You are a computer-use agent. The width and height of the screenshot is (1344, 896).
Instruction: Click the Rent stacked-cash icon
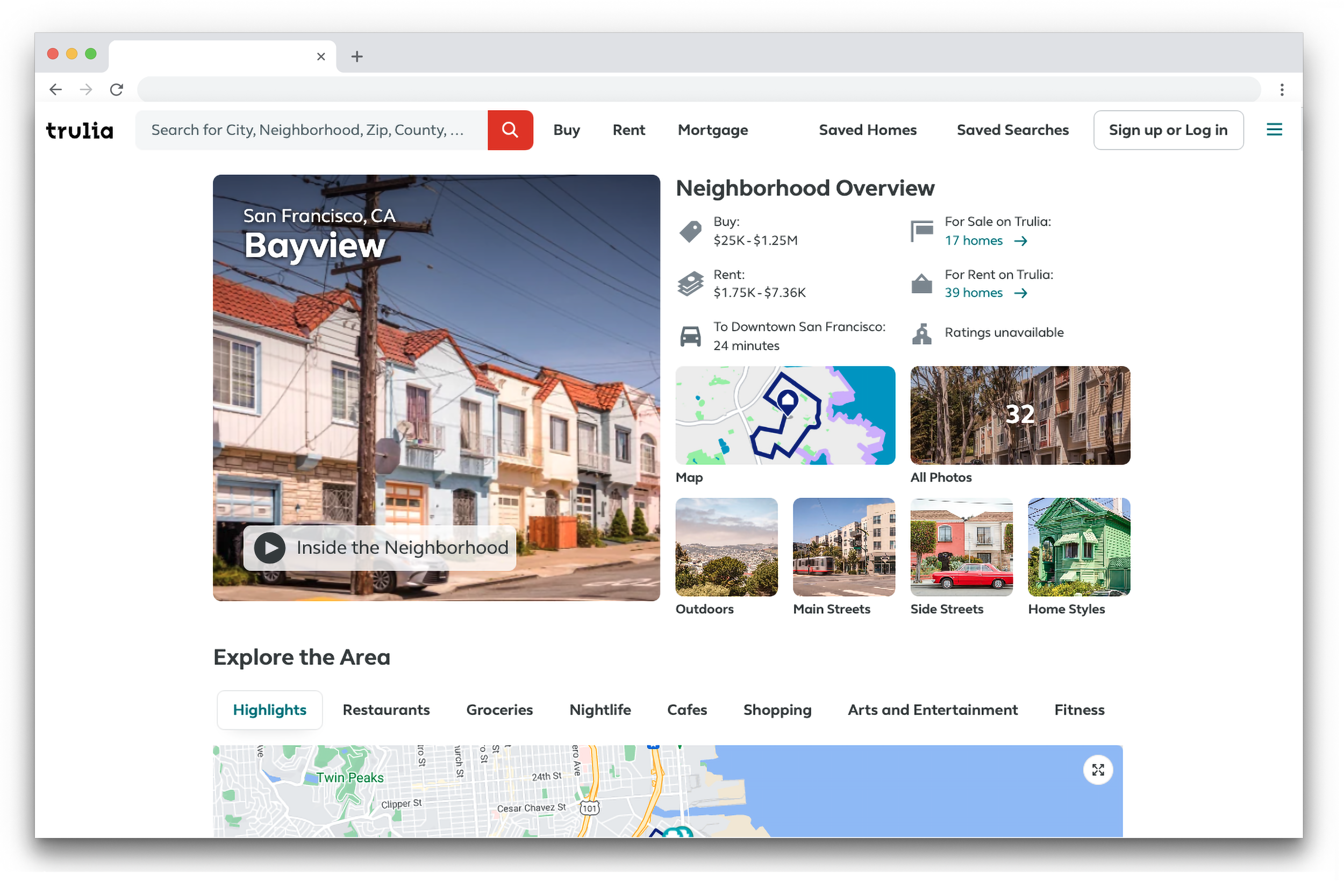tap(690, 284)
